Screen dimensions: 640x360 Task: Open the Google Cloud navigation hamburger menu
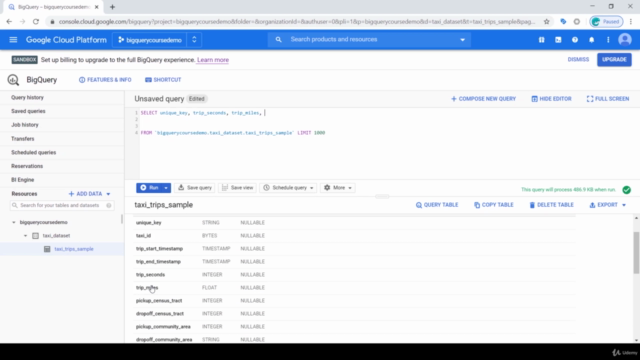pos(13,40)
